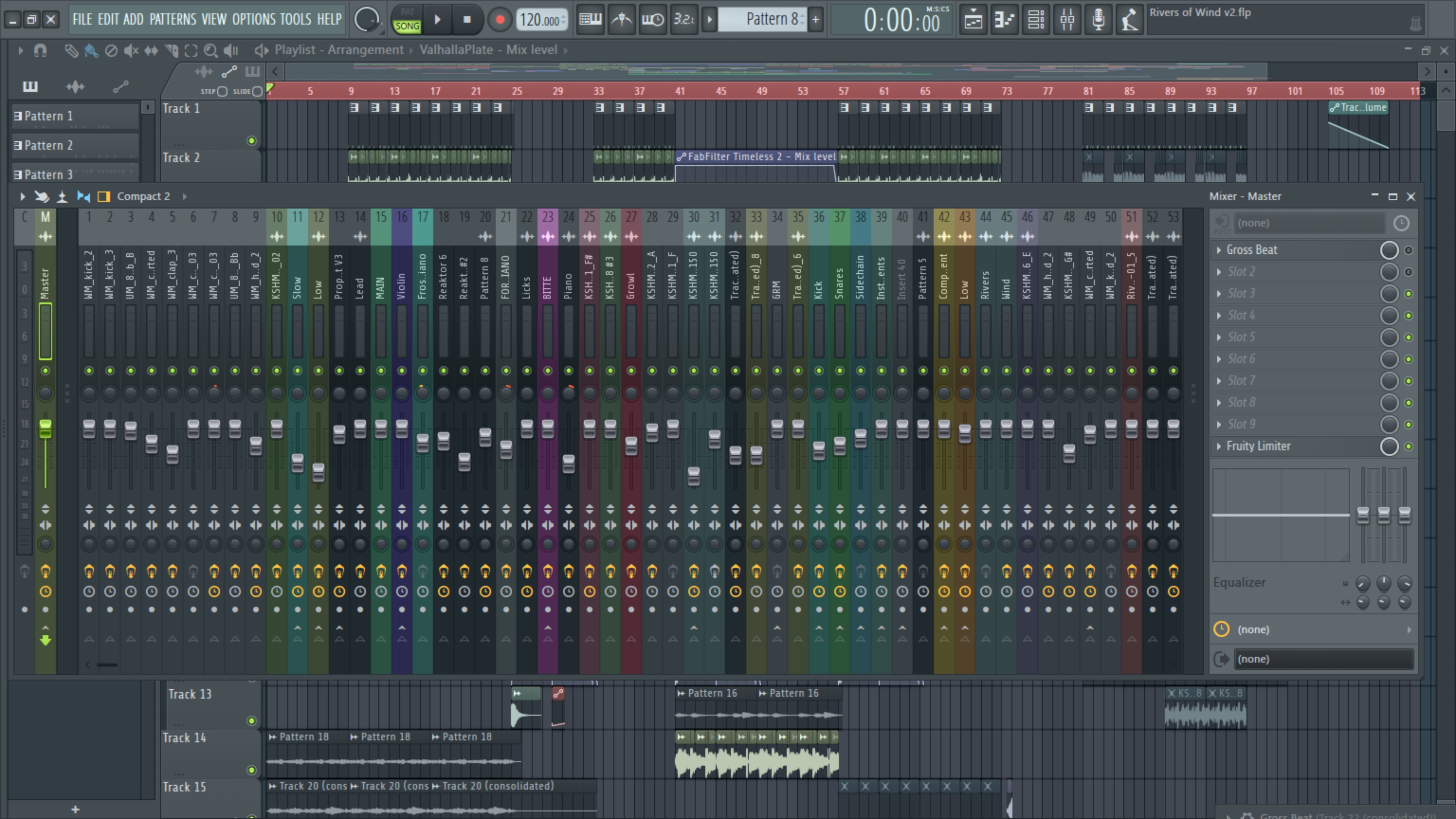Viewport: 1456px width, 819px height.
Task: Click the transport Play button
Action: [438, 20]
